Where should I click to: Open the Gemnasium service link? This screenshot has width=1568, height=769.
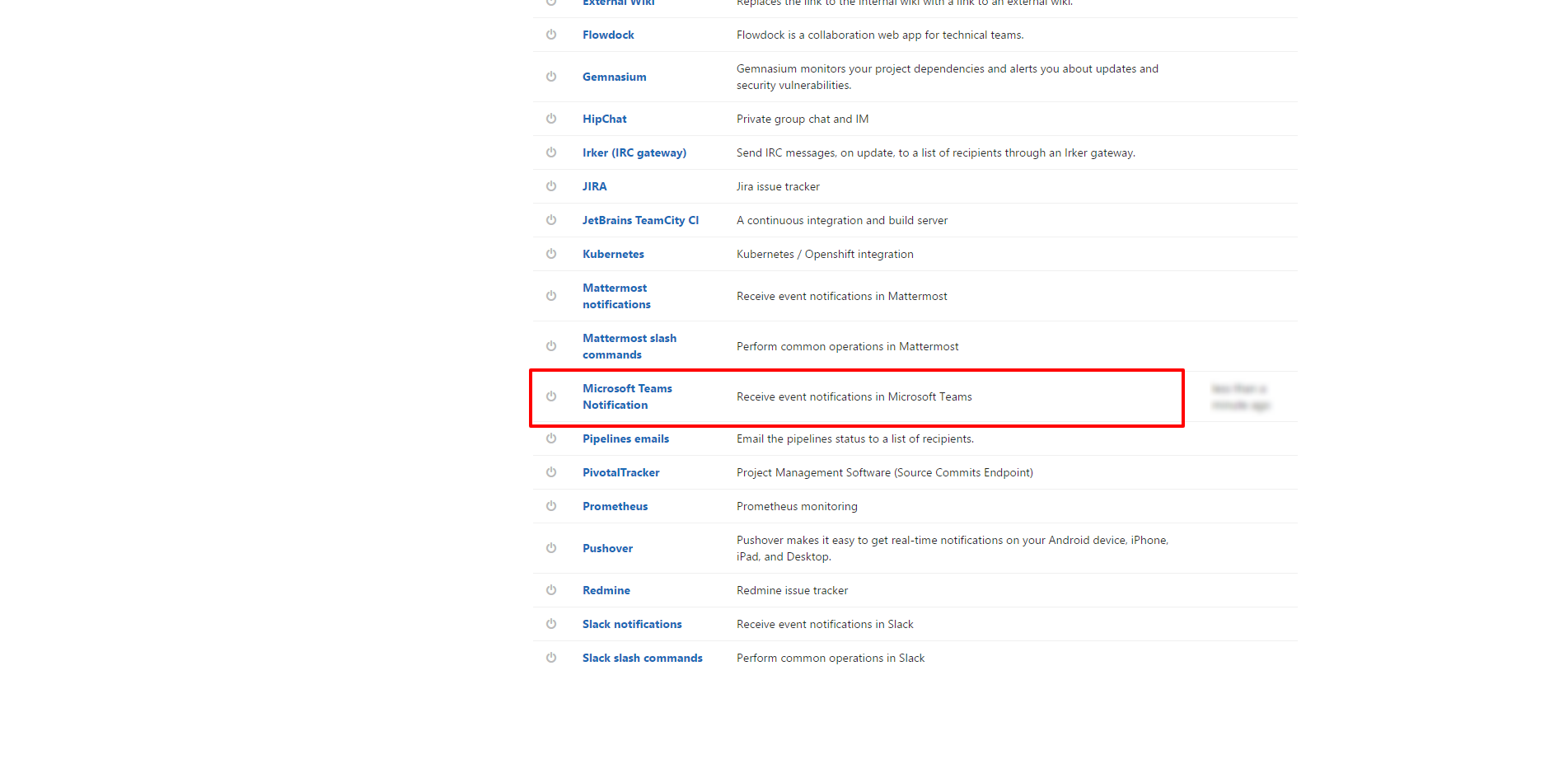click(615, 77)
